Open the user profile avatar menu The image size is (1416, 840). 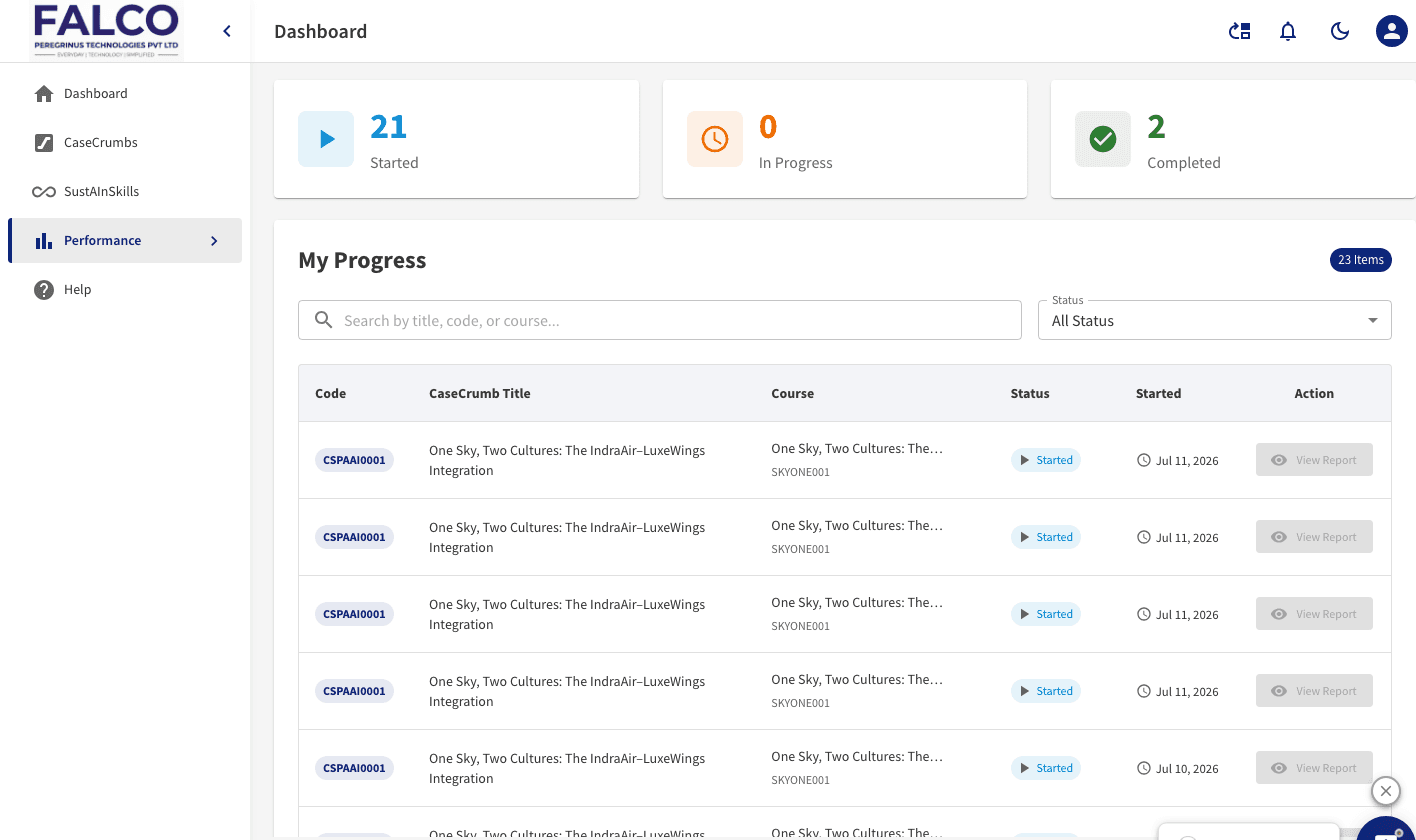1392,31
